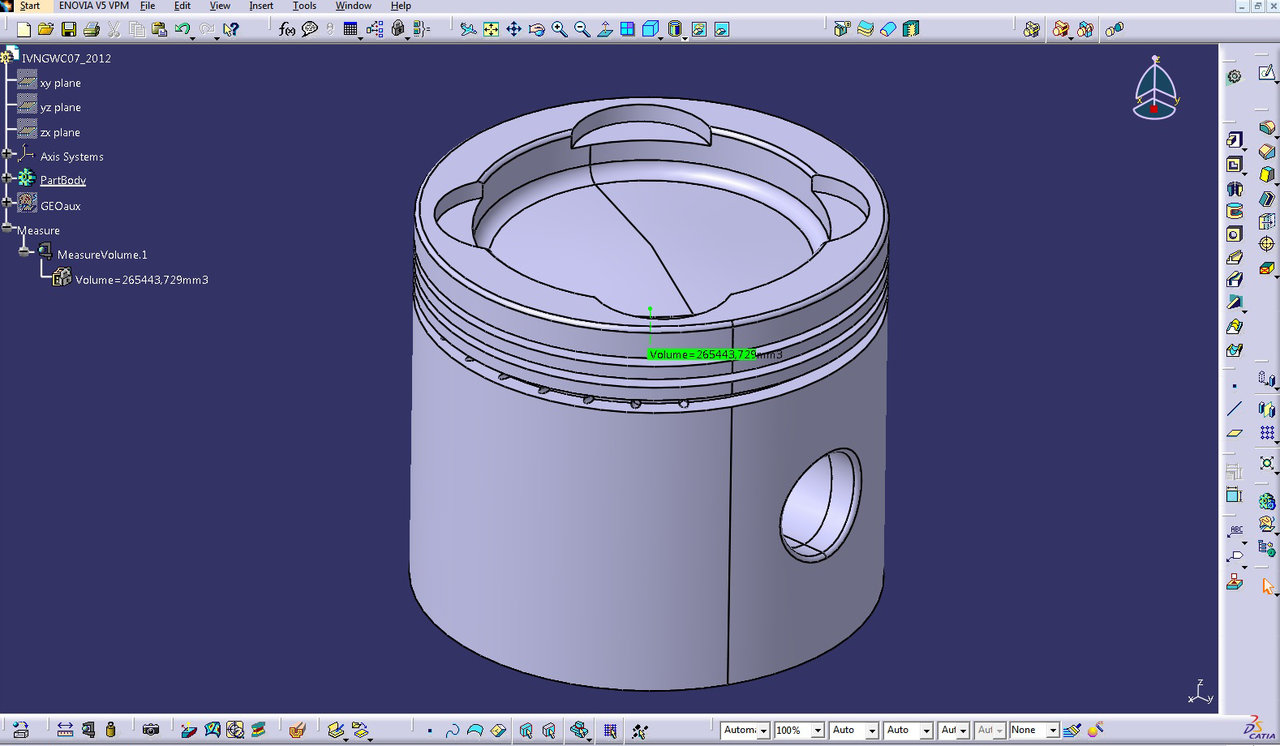Toggle the multi-view window layout icon
The image size is (1280, 746).
[627, 30]
